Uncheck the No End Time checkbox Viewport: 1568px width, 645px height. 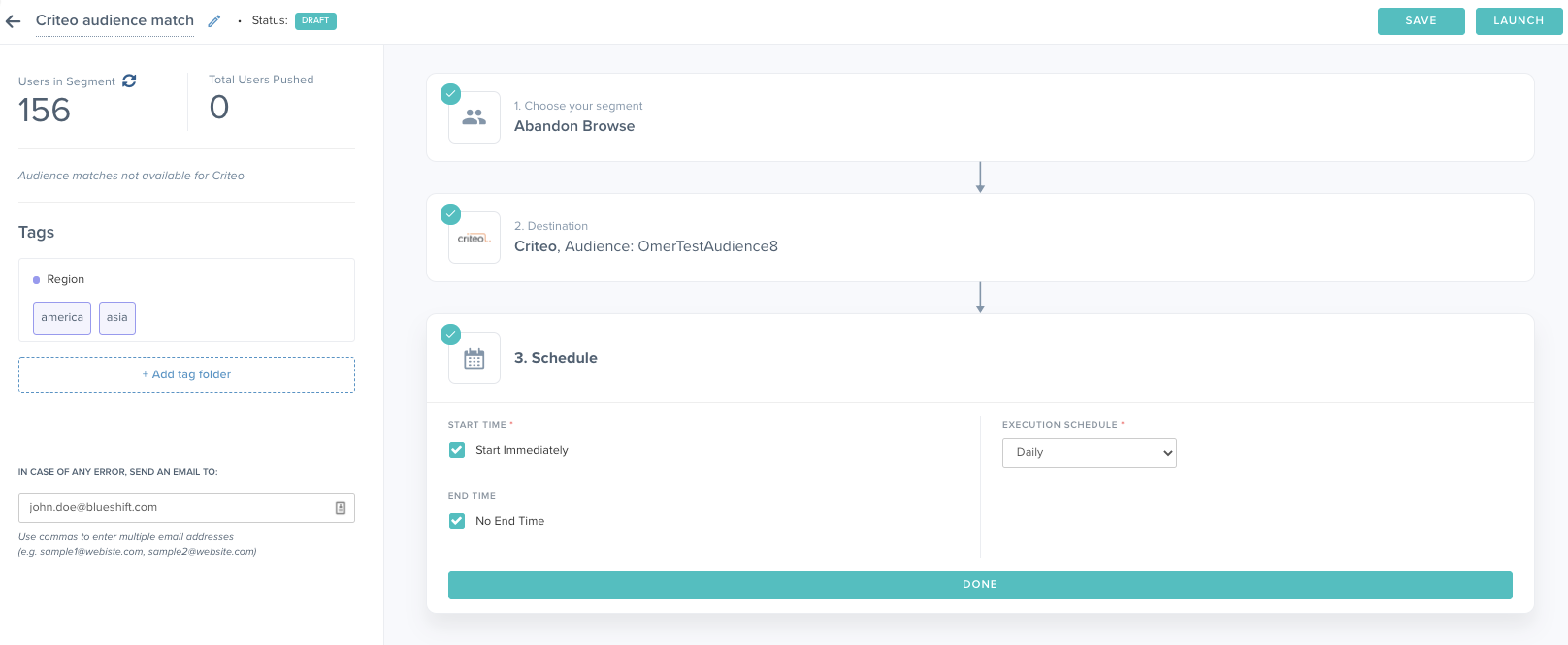point(457,521)
